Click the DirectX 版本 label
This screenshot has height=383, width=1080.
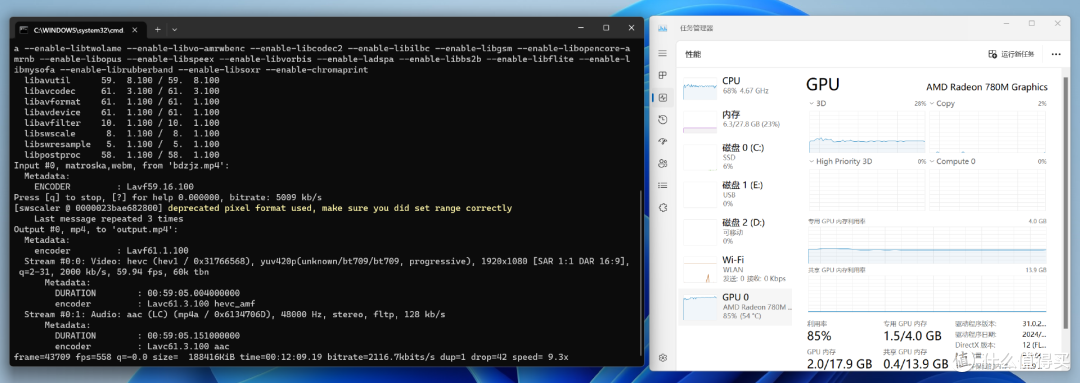click(x=975, y=344)
